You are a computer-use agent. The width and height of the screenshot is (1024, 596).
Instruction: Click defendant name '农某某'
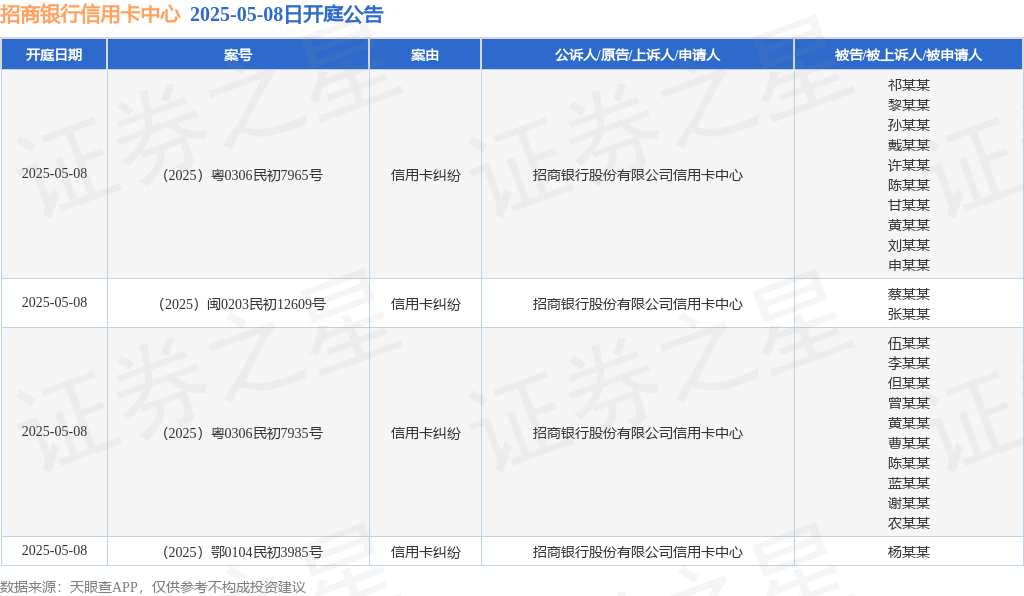click(908, 523)
